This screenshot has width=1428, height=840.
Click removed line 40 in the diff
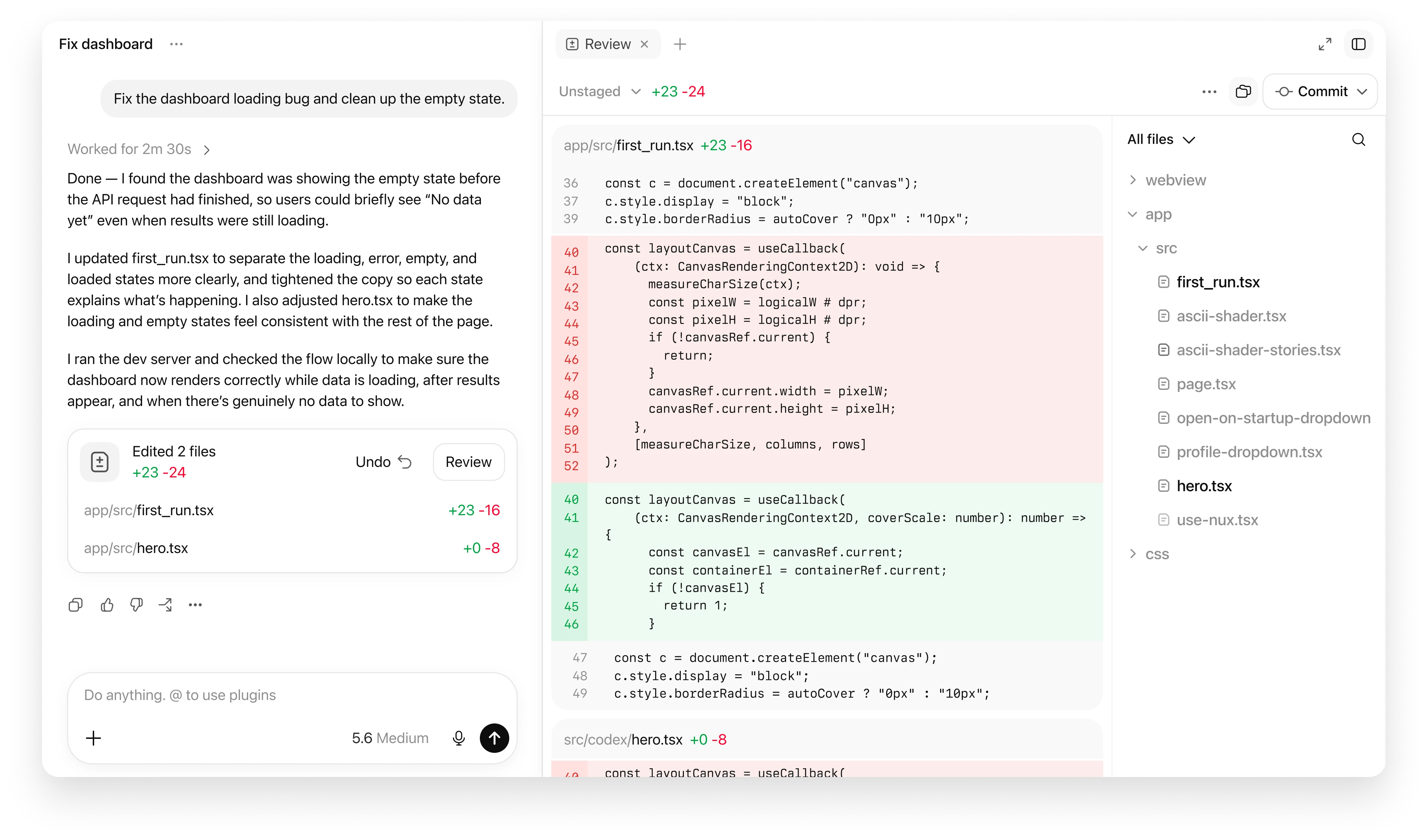(827, 249)
